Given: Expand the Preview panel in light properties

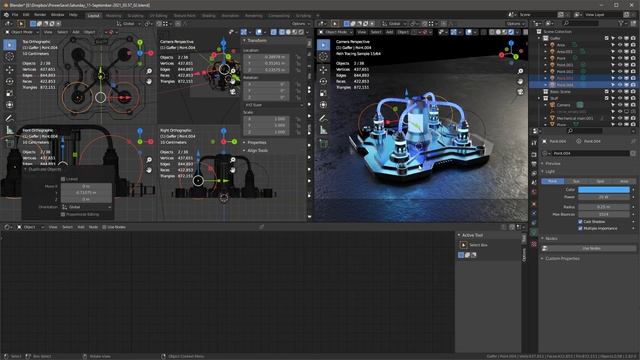Looking at the screenshot, I should tap(551, 163).
